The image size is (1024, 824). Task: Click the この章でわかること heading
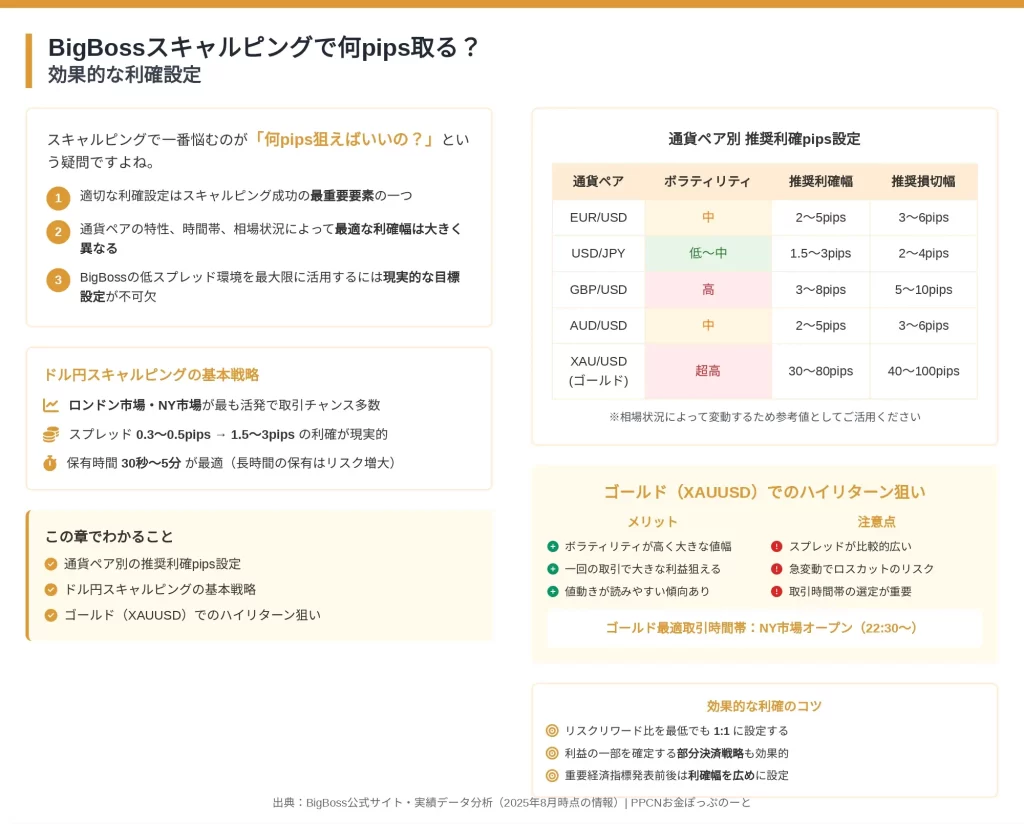point(109,537)
